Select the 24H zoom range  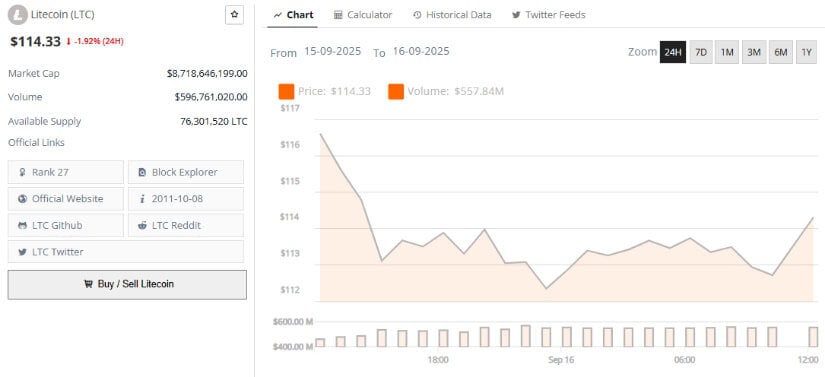click(x=673, y=52)
